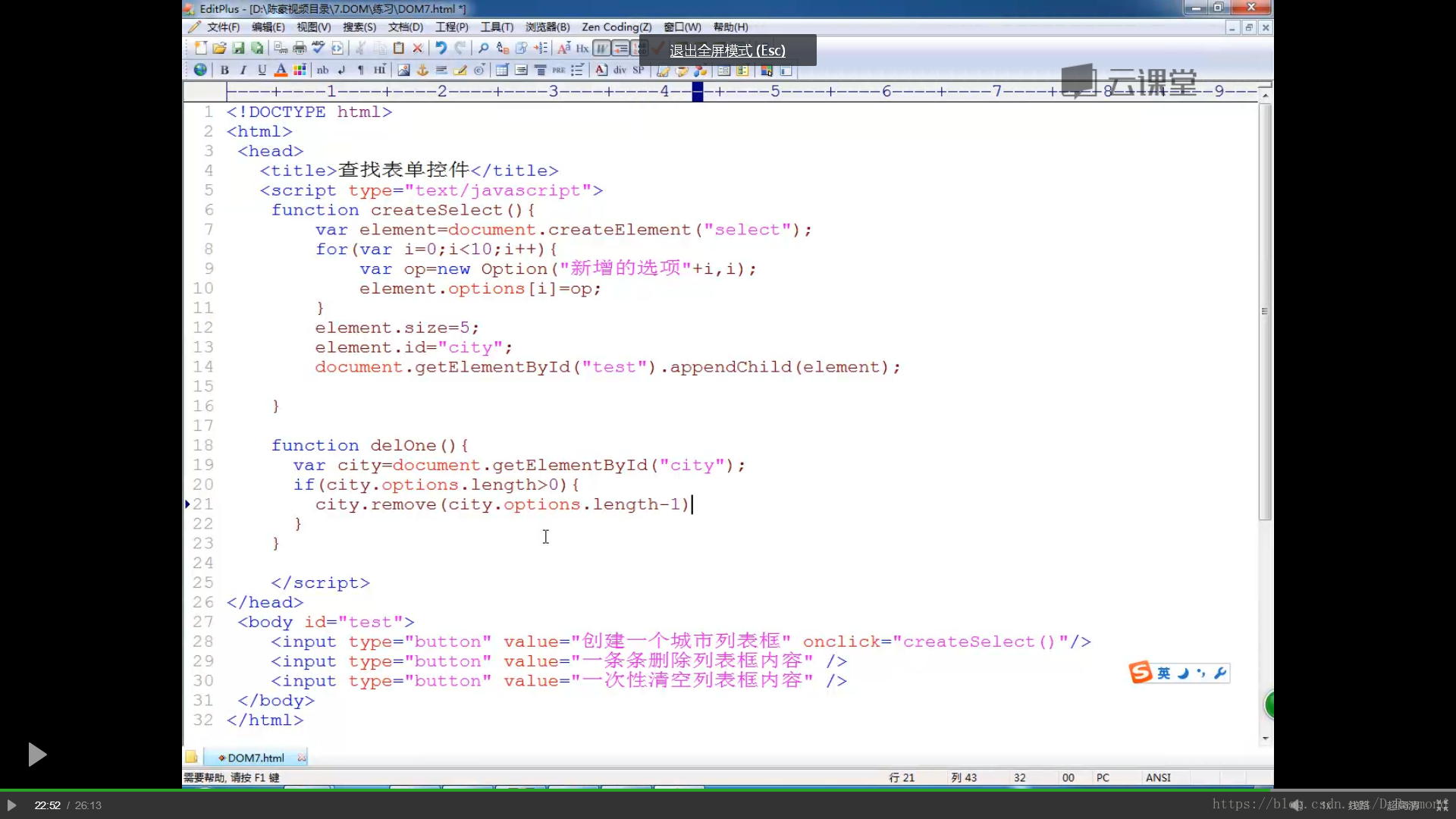Insert a PRE tag
The image size is (1456, 819).
click(559, 70)
